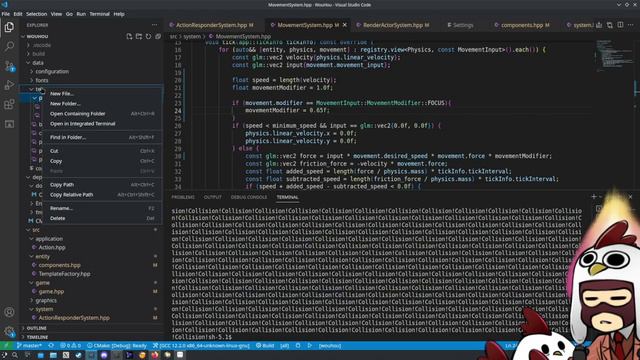Close the MovementSystem.hpp tab

tap(344, 25)
